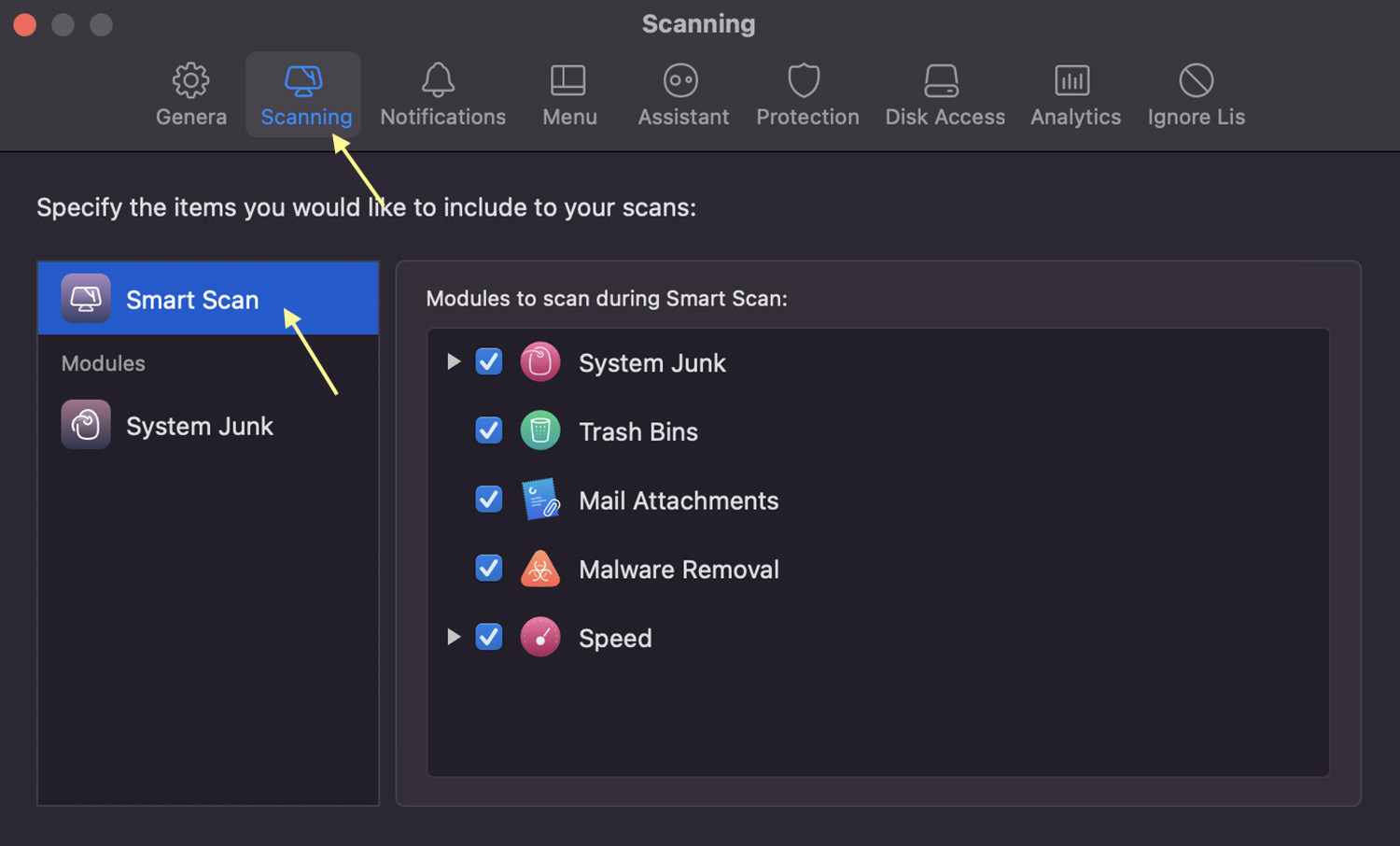Open the Notifications bell icon
This screenshot has width=1400, height=846.
point(438,80)
